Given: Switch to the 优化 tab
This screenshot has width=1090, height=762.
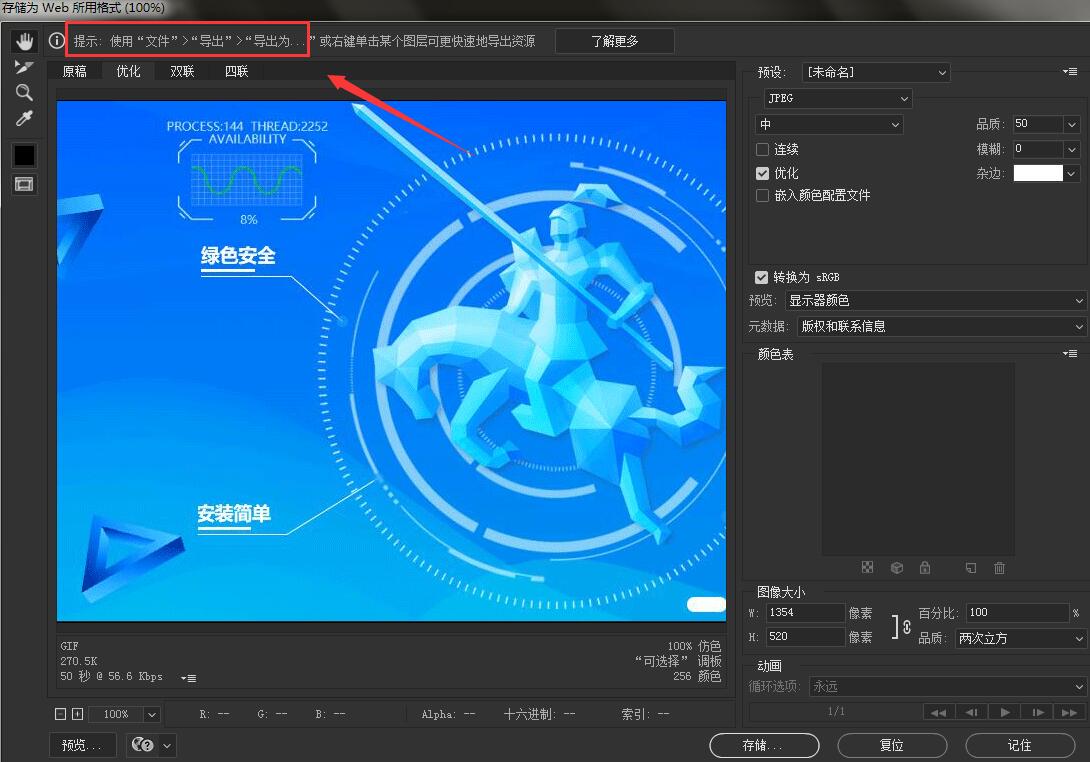Looking at the screenshot, I should pyautogui.click(x=128, y=71).
